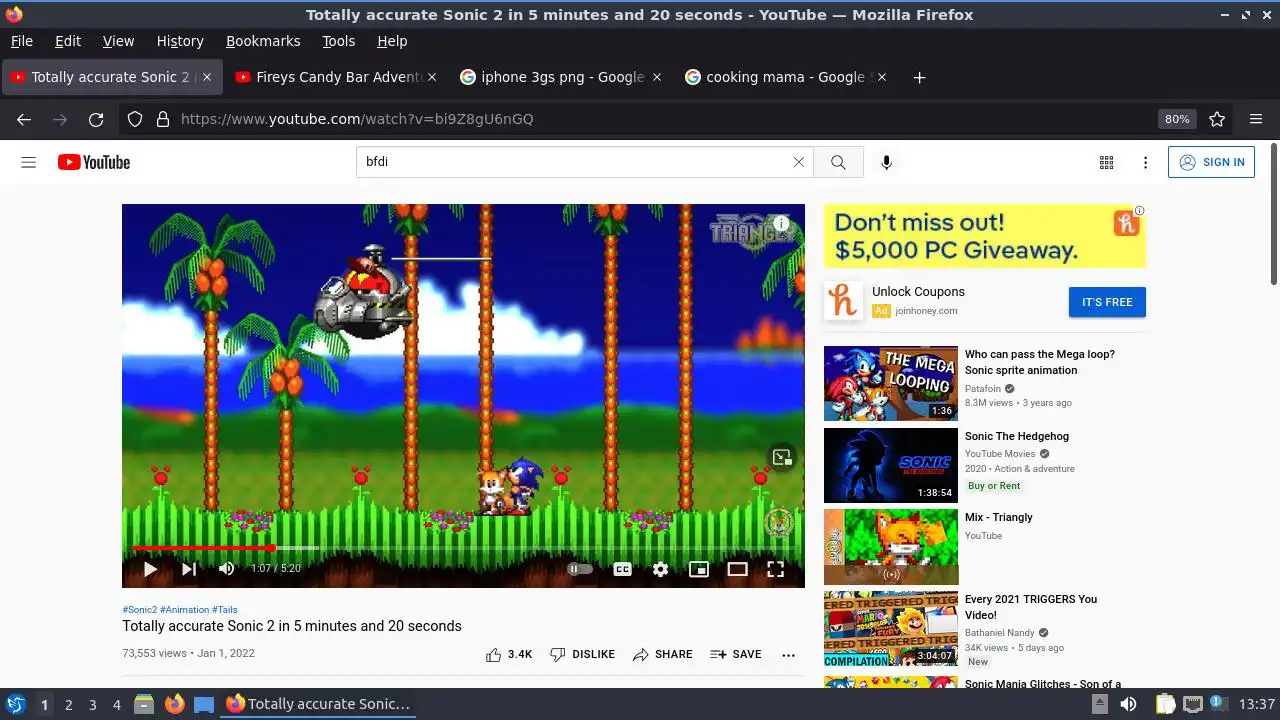This screenshot has width=1280, height=720.
Task: Open the taskbar start menu icon
Action: pyautogui.click(x=15, y=704)
